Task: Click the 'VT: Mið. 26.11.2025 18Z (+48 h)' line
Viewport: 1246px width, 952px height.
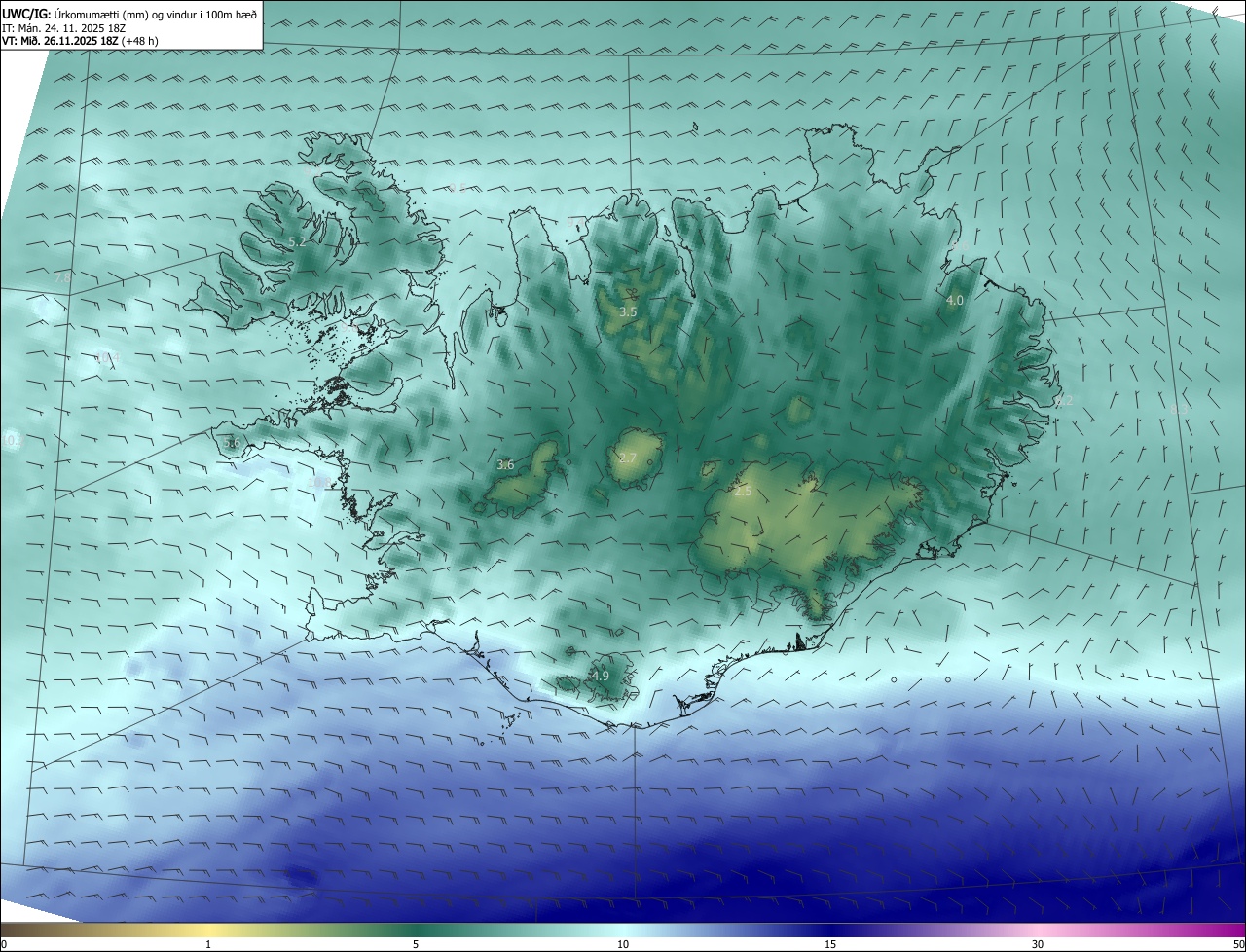Action: coord(78,41)
